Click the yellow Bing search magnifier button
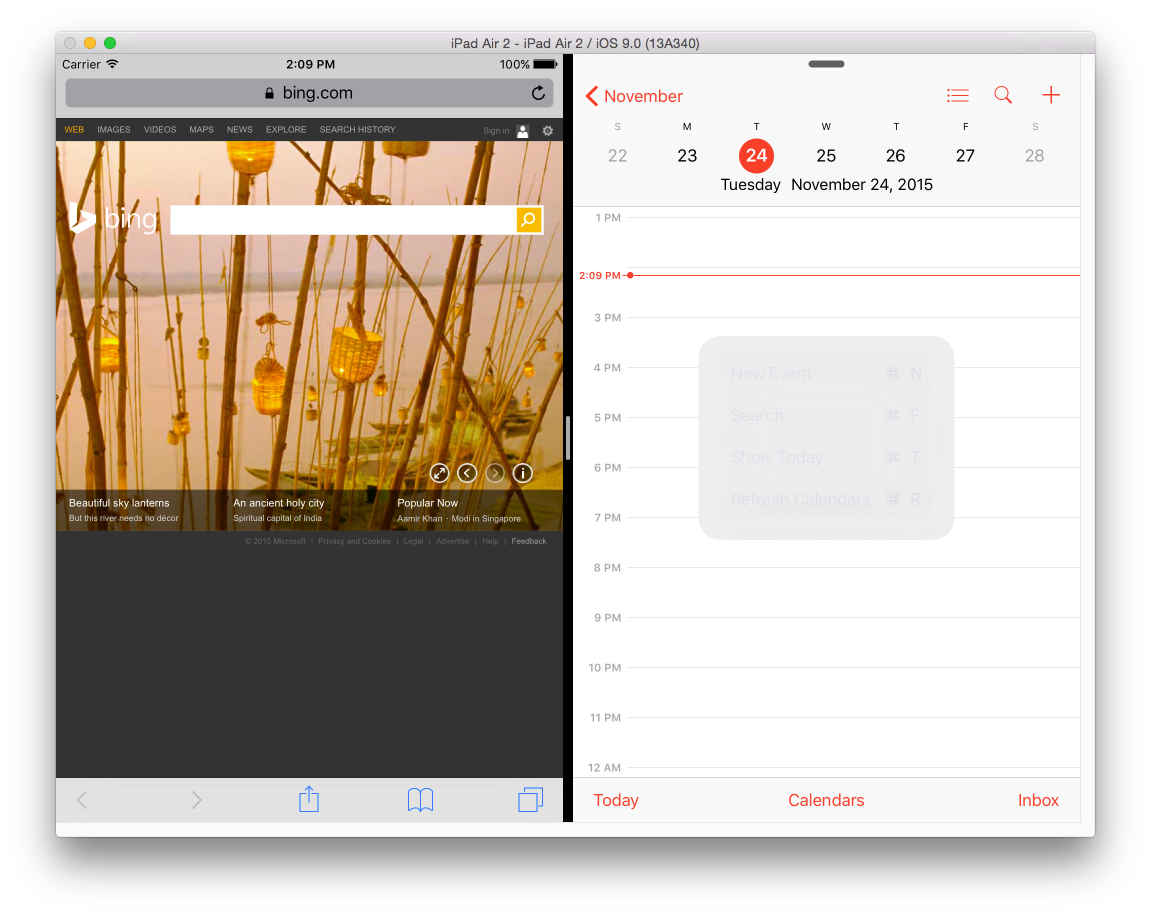 pos(529,220)
